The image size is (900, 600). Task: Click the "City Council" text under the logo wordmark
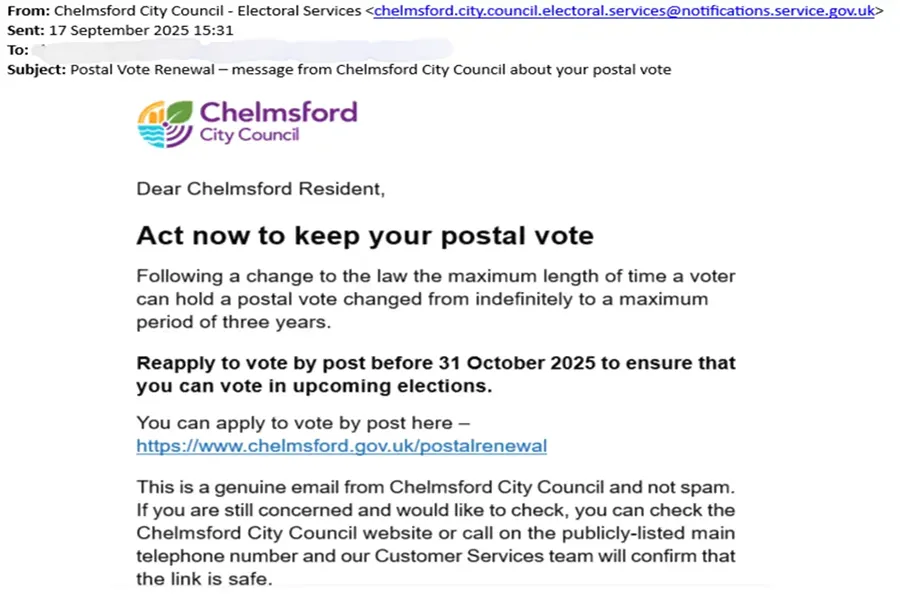[x=249, y=135]
